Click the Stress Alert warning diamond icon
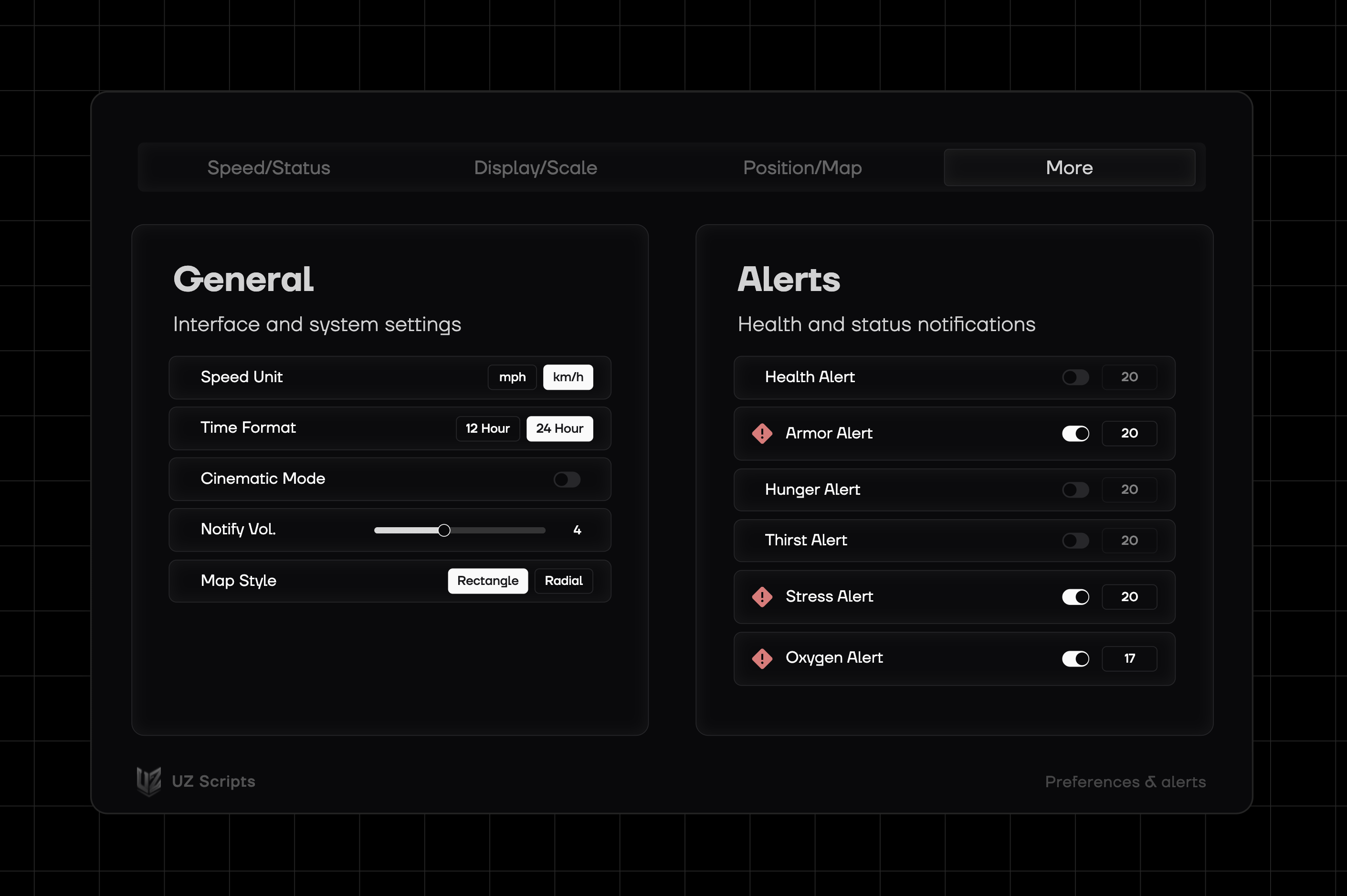 point(761,596)
